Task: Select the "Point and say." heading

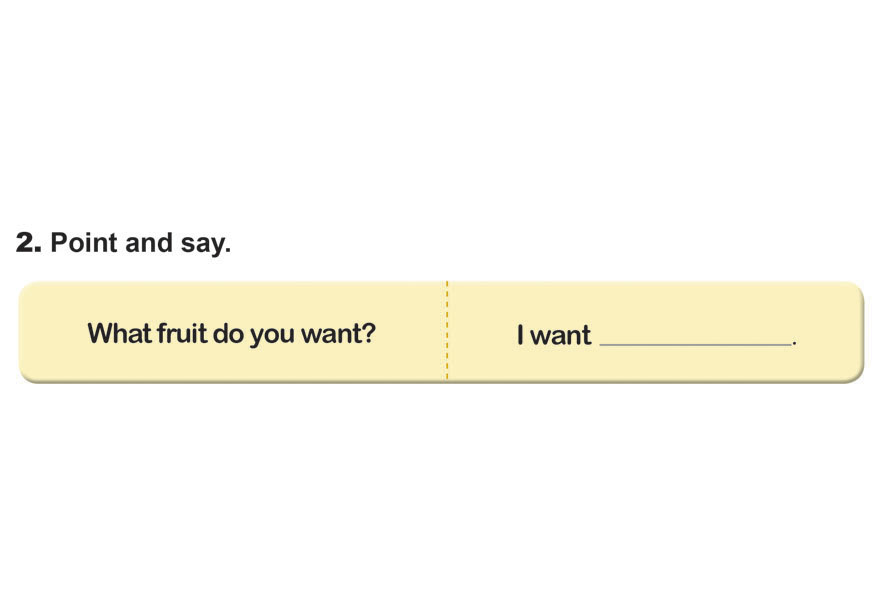Action: click(140, 243)
